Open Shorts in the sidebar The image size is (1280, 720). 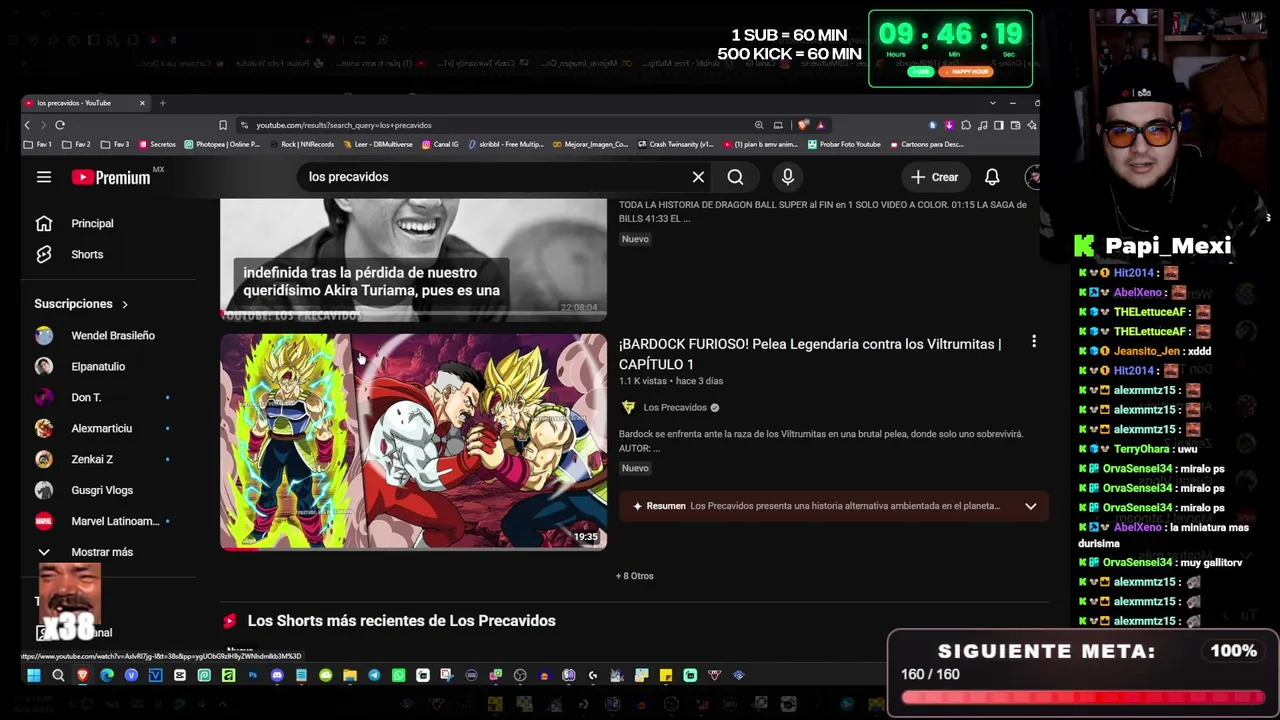(x=86, y=254)
